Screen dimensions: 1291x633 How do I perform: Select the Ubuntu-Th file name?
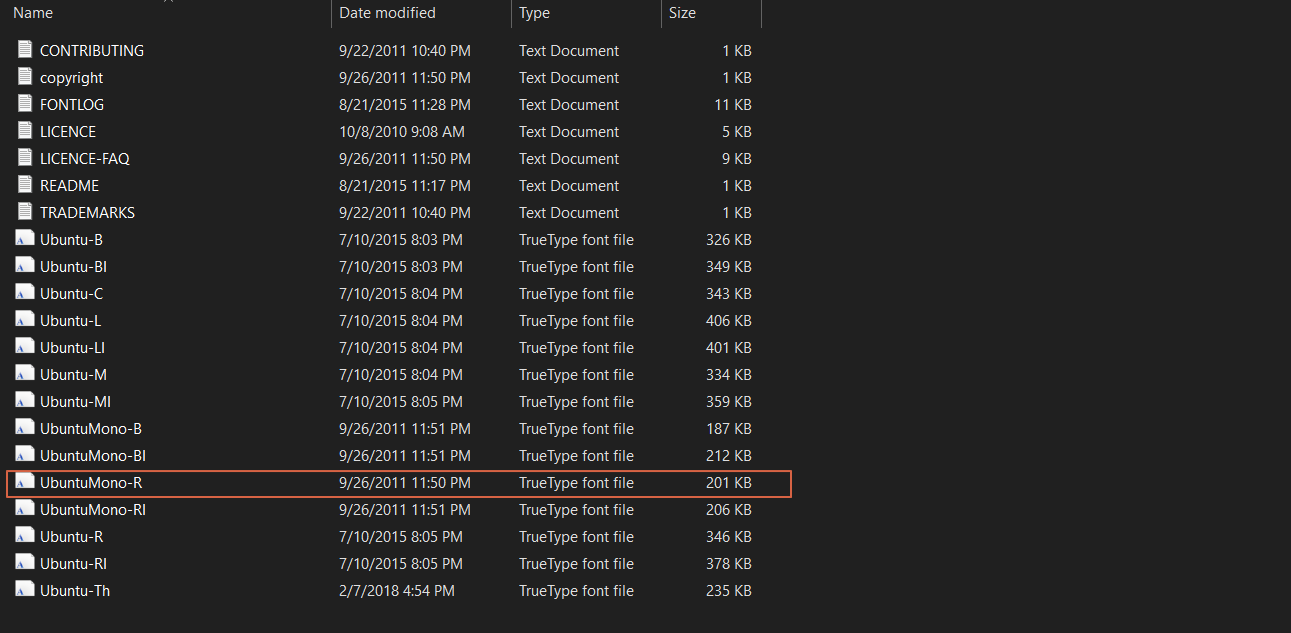point(75,590)
